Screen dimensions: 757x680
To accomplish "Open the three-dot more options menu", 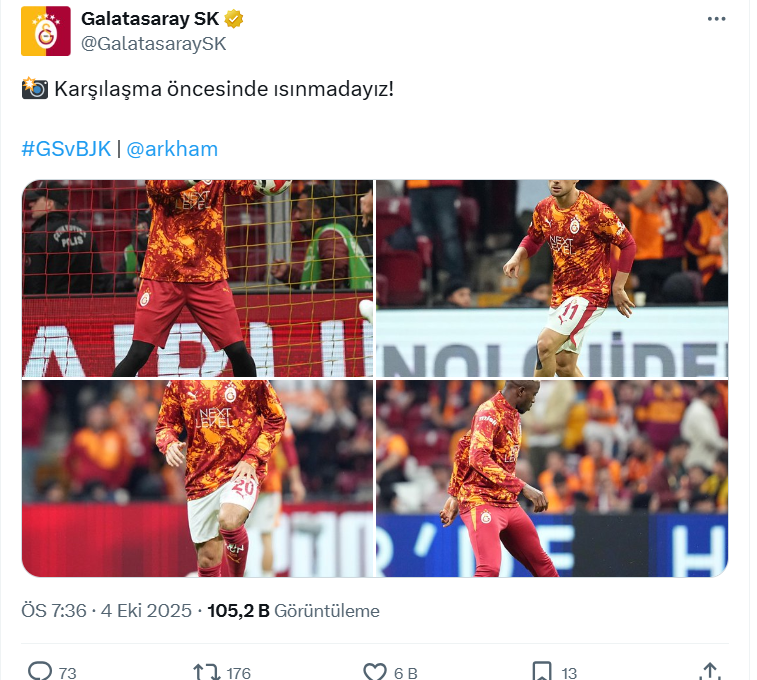I will [x=716, y=19].
